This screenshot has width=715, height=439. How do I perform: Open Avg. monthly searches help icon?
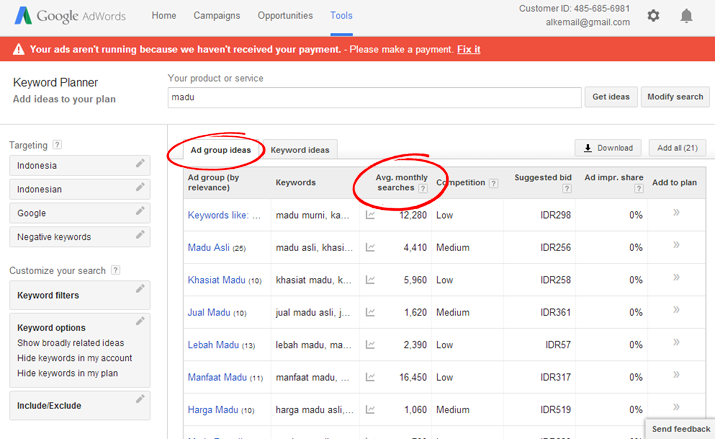click(x=423, y=188)
